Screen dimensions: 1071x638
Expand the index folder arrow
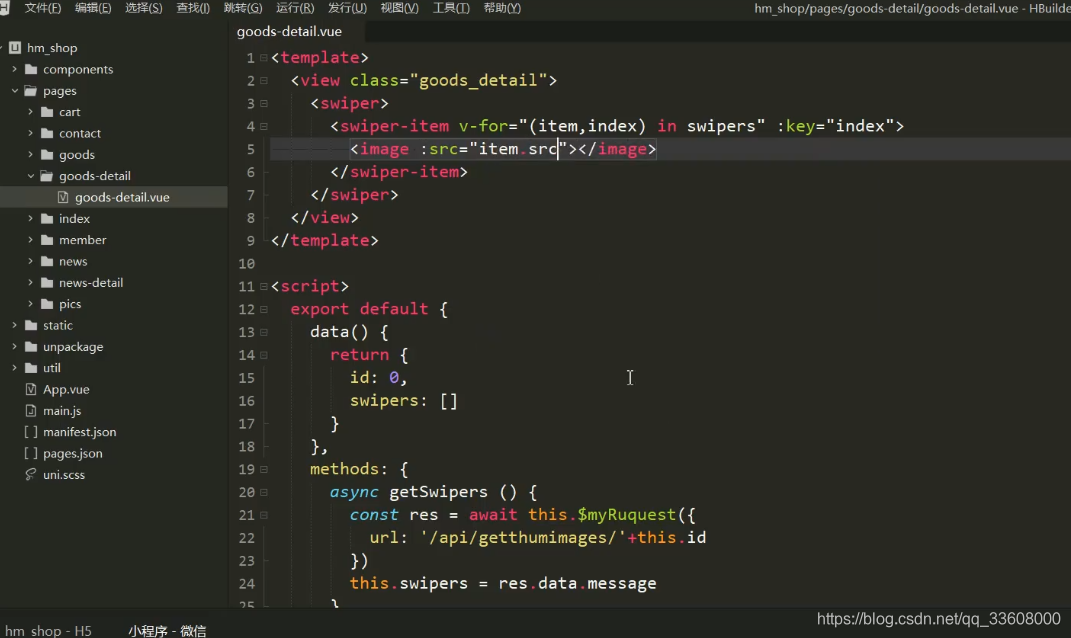pos(30,219)
